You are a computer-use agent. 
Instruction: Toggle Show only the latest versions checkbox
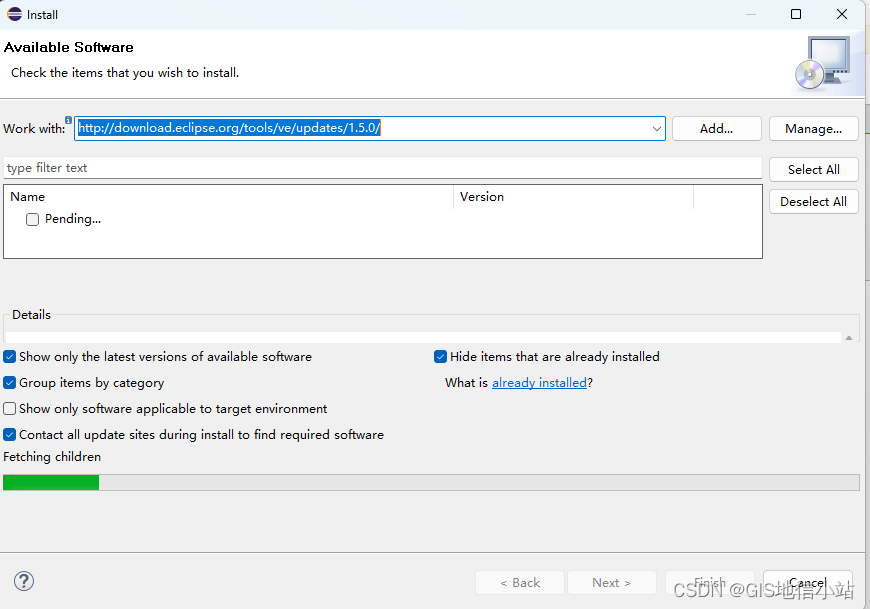coord(9,357)
